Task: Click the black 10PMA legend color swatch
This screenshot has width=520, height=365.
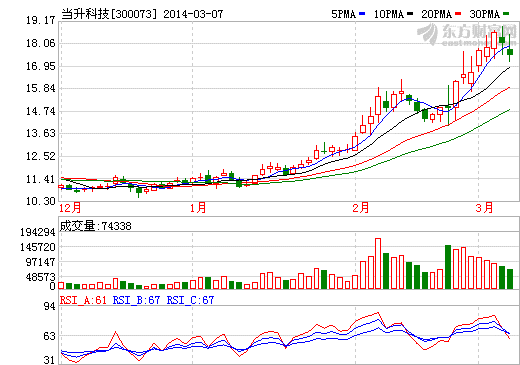Action: coord(410,14)
